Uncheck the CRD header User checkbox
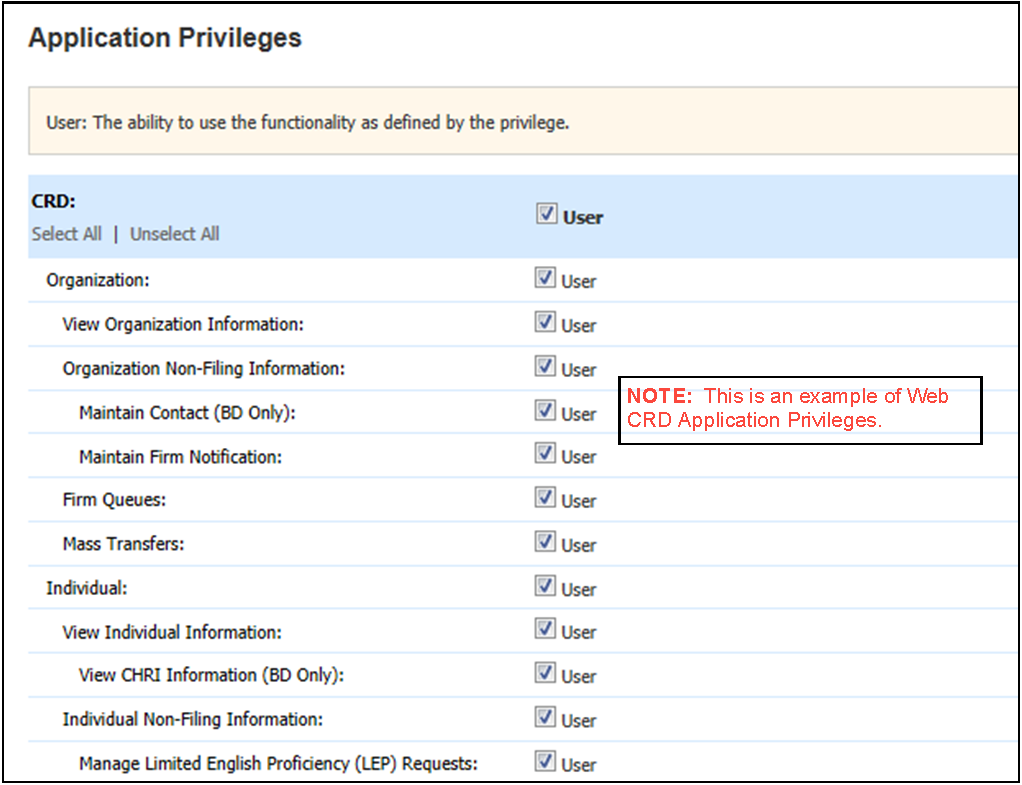 (x=546, y=214)
